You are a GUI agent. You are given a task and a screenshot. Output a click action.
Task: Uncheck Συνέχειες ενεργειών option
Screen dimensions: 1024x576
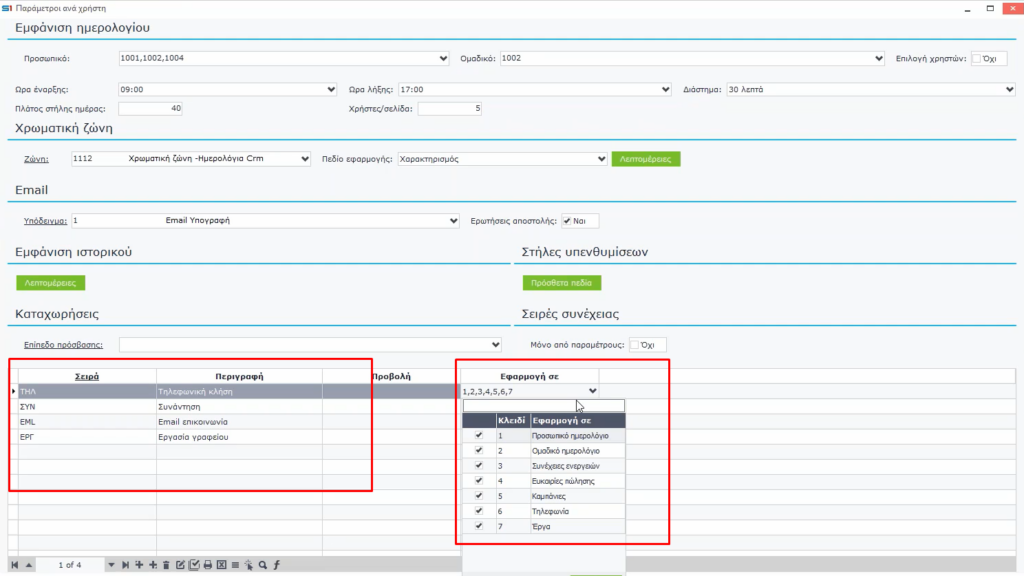pyautogui.click(x=479, y=466)
